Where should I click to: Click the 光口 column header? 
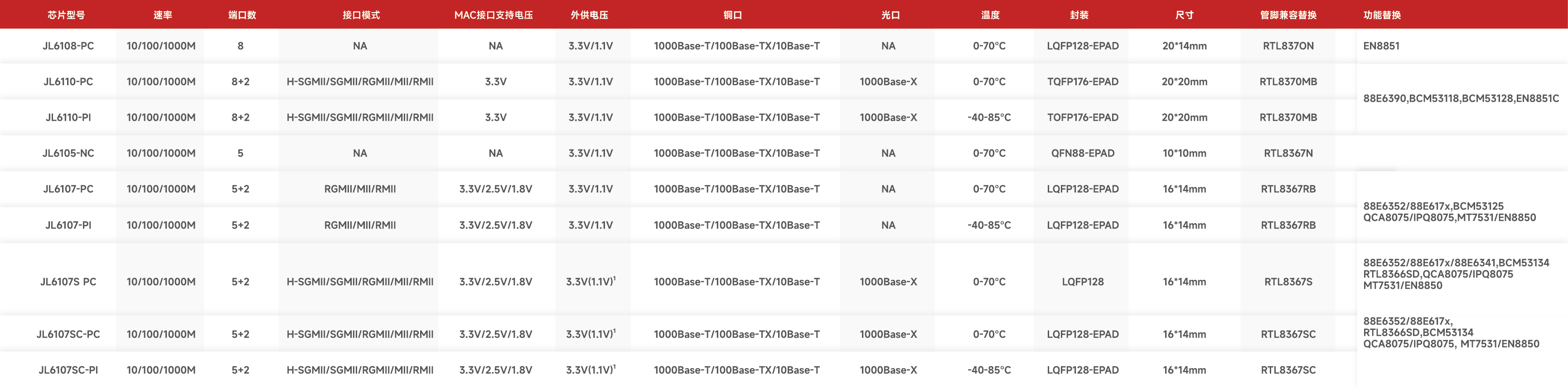click(890, 14)
